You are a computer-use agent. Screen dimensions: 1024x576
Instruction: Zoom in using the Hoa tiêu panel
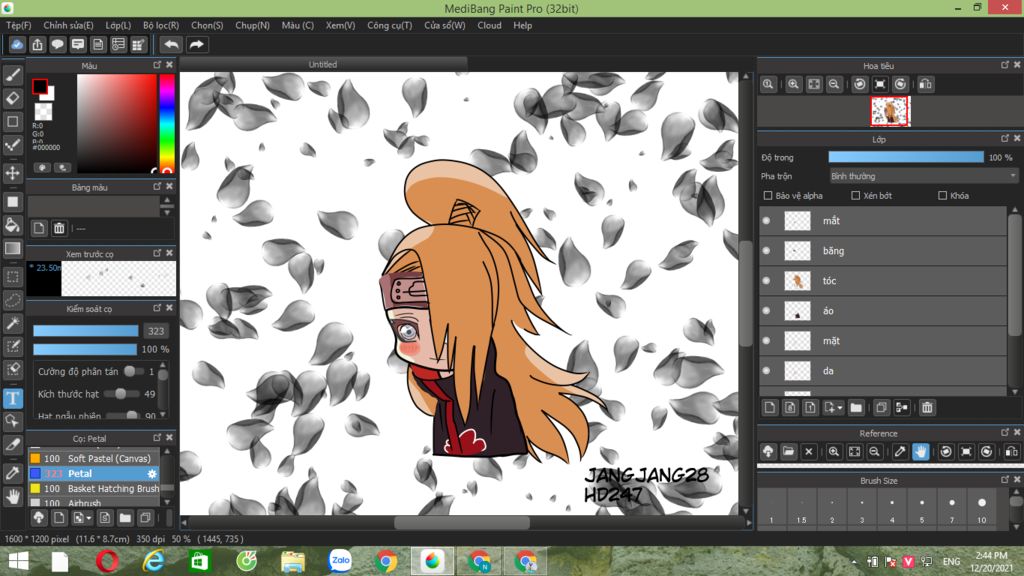pos(793,84)
